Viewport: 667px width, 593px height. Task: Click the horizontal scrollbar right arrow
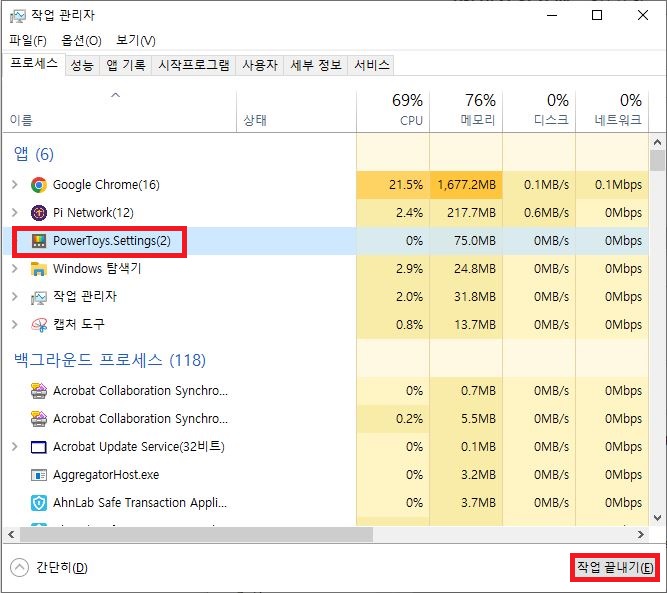pos(640,535)
